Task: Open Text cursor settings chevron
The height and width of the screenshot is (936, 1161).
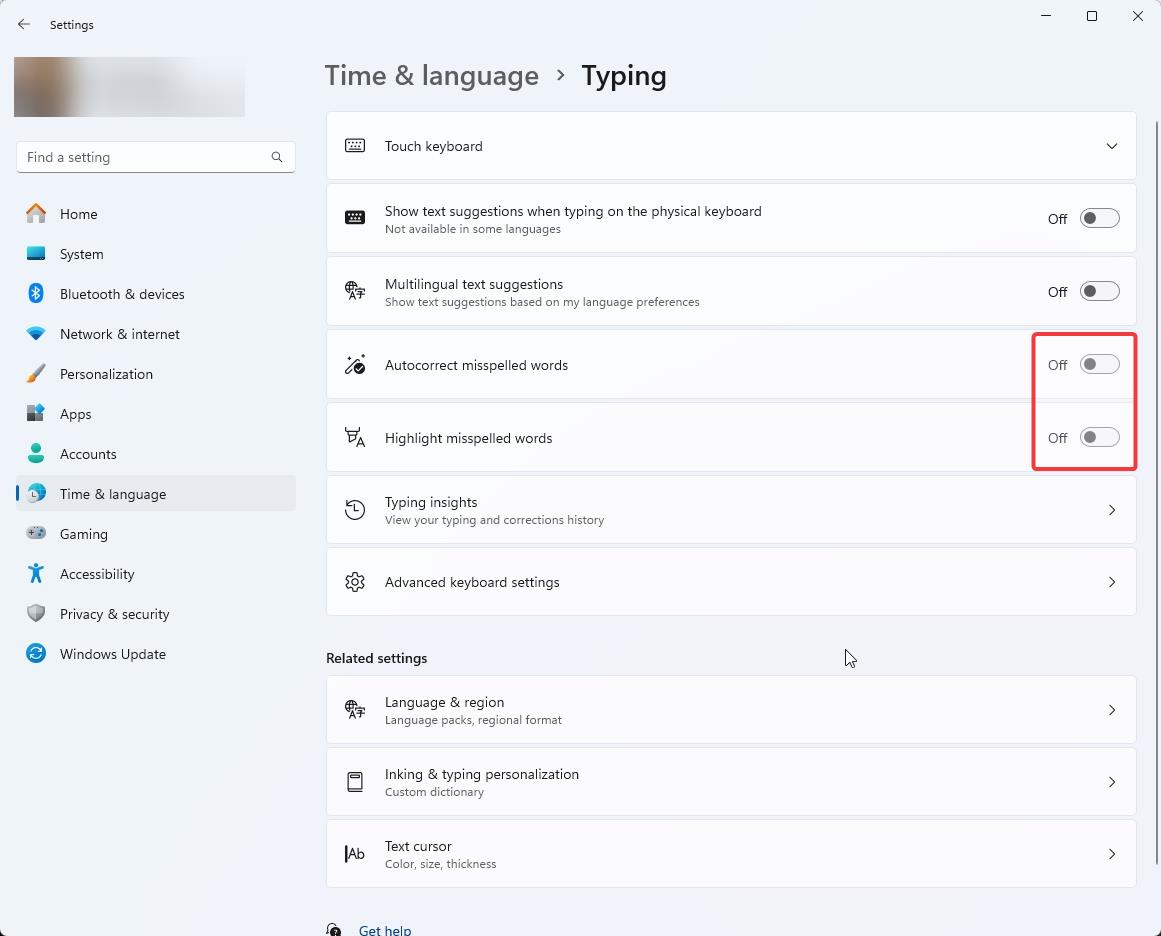Action: tap(1111, 854)
